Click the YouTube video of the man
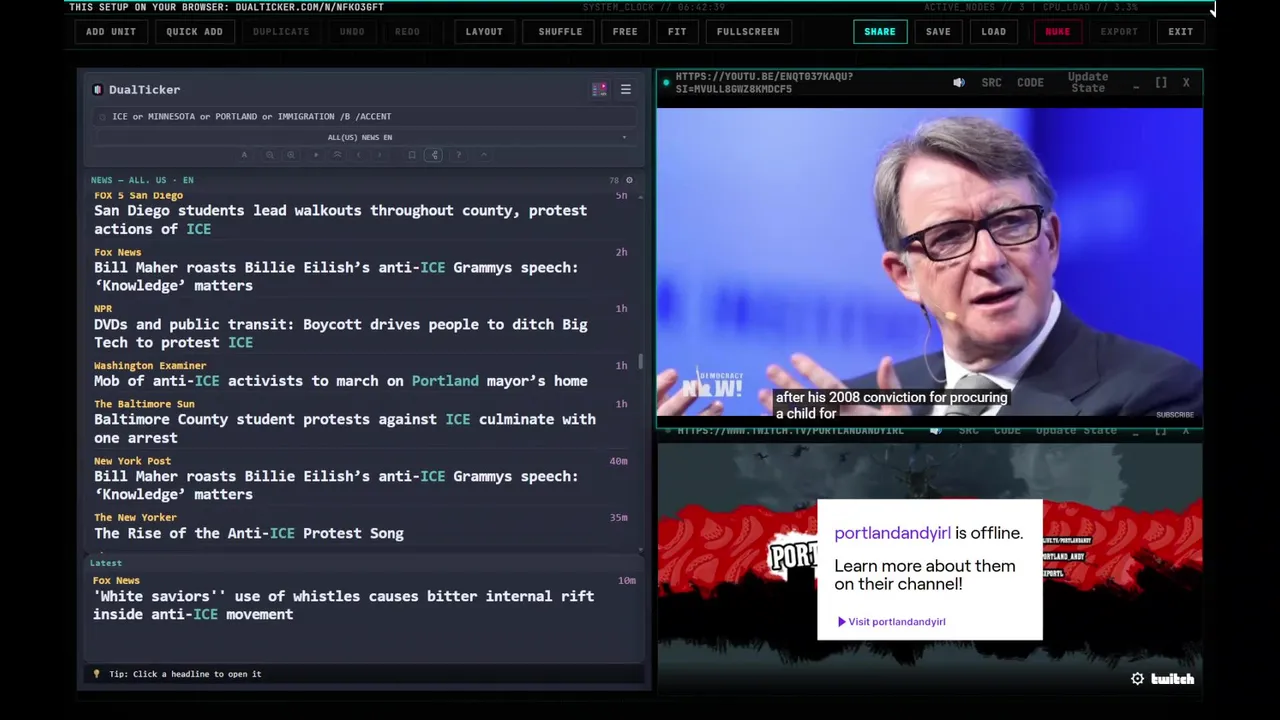1280x720 pixels. (x=929, y=262)
